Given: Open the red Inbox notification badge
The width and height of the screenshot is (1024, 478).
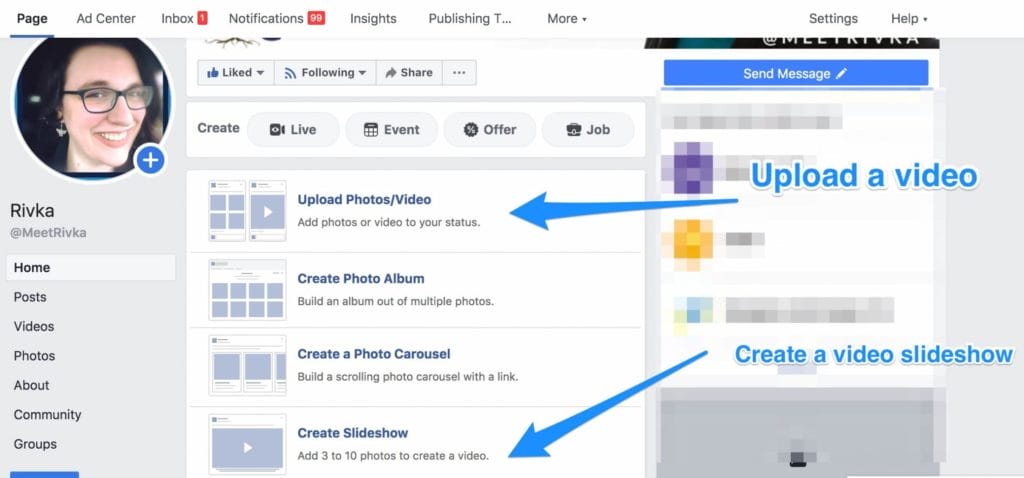Looking at the screenshot, I should click(203, 18).
